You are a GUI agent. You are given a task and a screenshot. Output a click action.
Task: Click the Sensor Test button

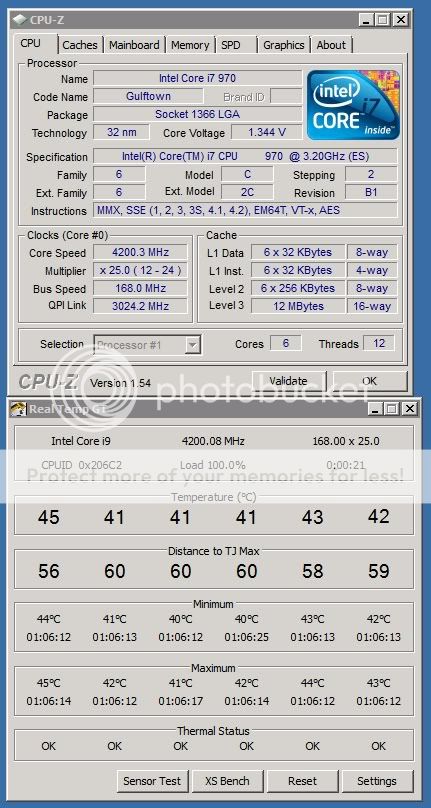click(152, 781)
